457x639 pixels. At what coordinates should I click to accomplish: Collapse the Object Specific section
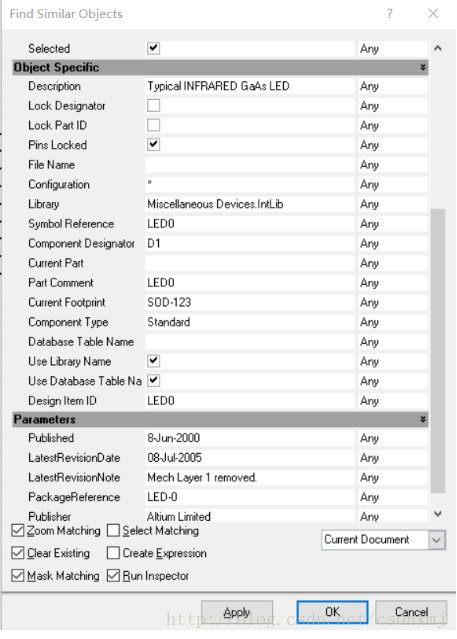click(423, 67)
